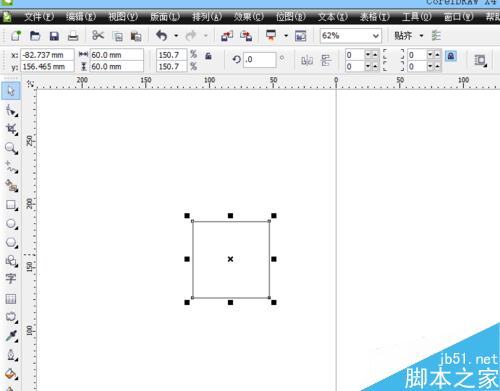
Task: Click the options icon right of 贴齐
Action: [436, 35]
